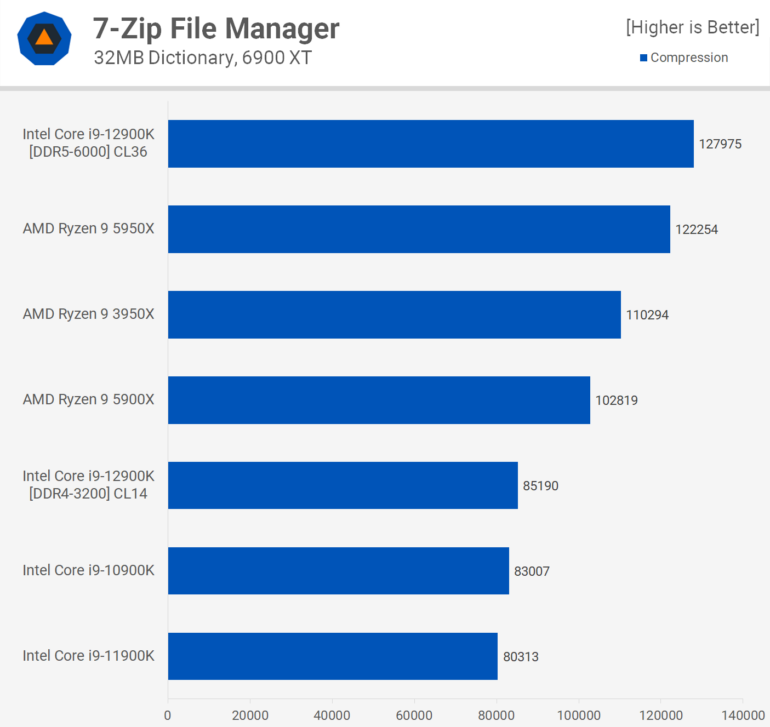This screenshot has height=727, width=770.
Task: Select the AMD Ryzen 9 5900X bar
Action: tap(379, 400)
